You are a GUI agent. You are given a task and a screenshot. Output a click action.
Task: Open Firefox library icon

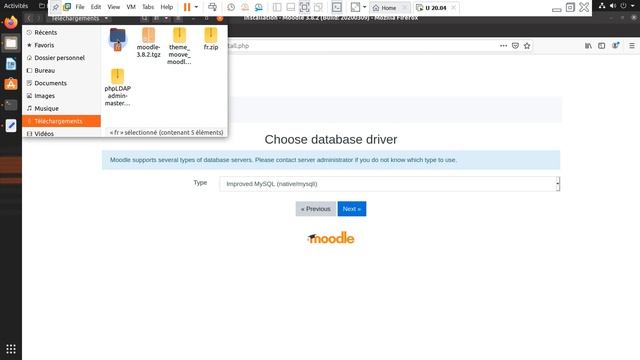pos(588,46)
